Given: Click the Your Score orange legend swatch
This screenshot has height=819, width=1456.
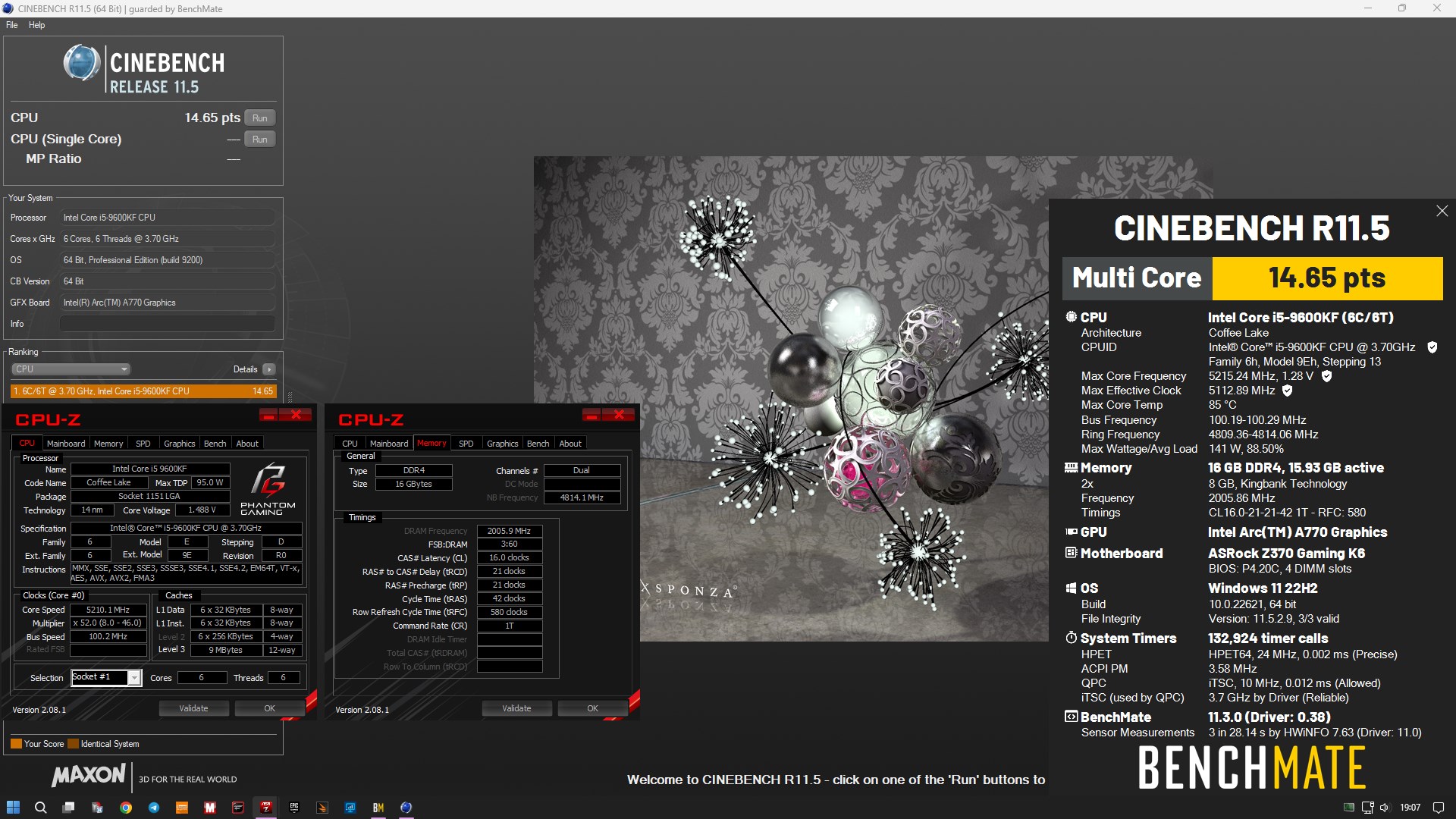Looking at the screenshot, I should 16,744.
